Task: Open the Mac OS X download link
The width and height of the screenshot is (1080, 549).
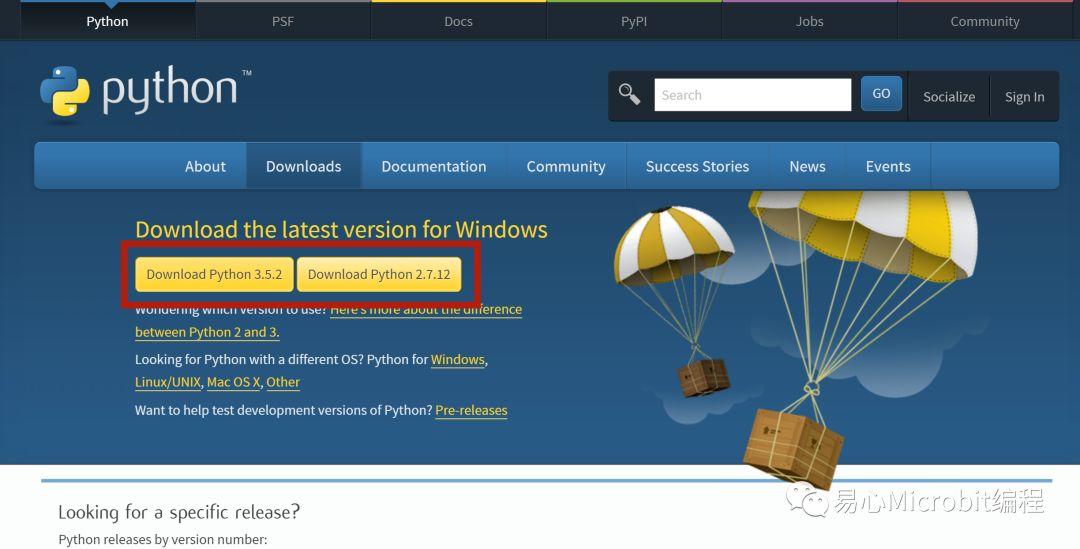Action: click(x=233, y=382)
